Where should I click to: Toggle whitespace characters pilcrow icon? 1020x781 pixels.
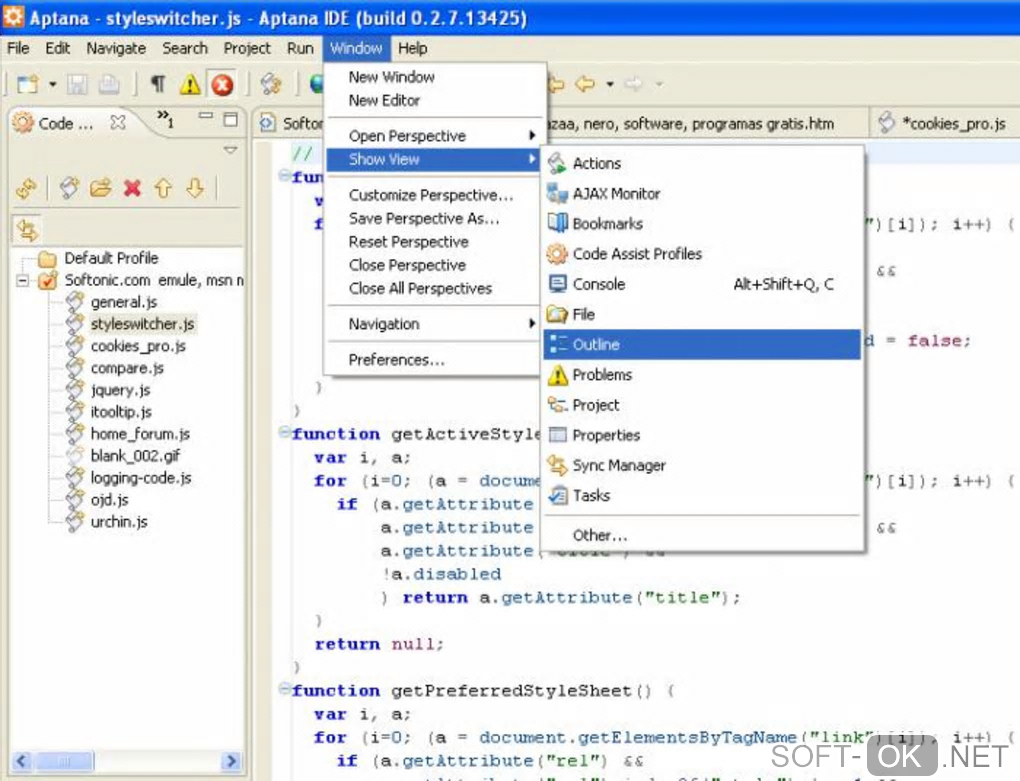[x=157, y=84]
